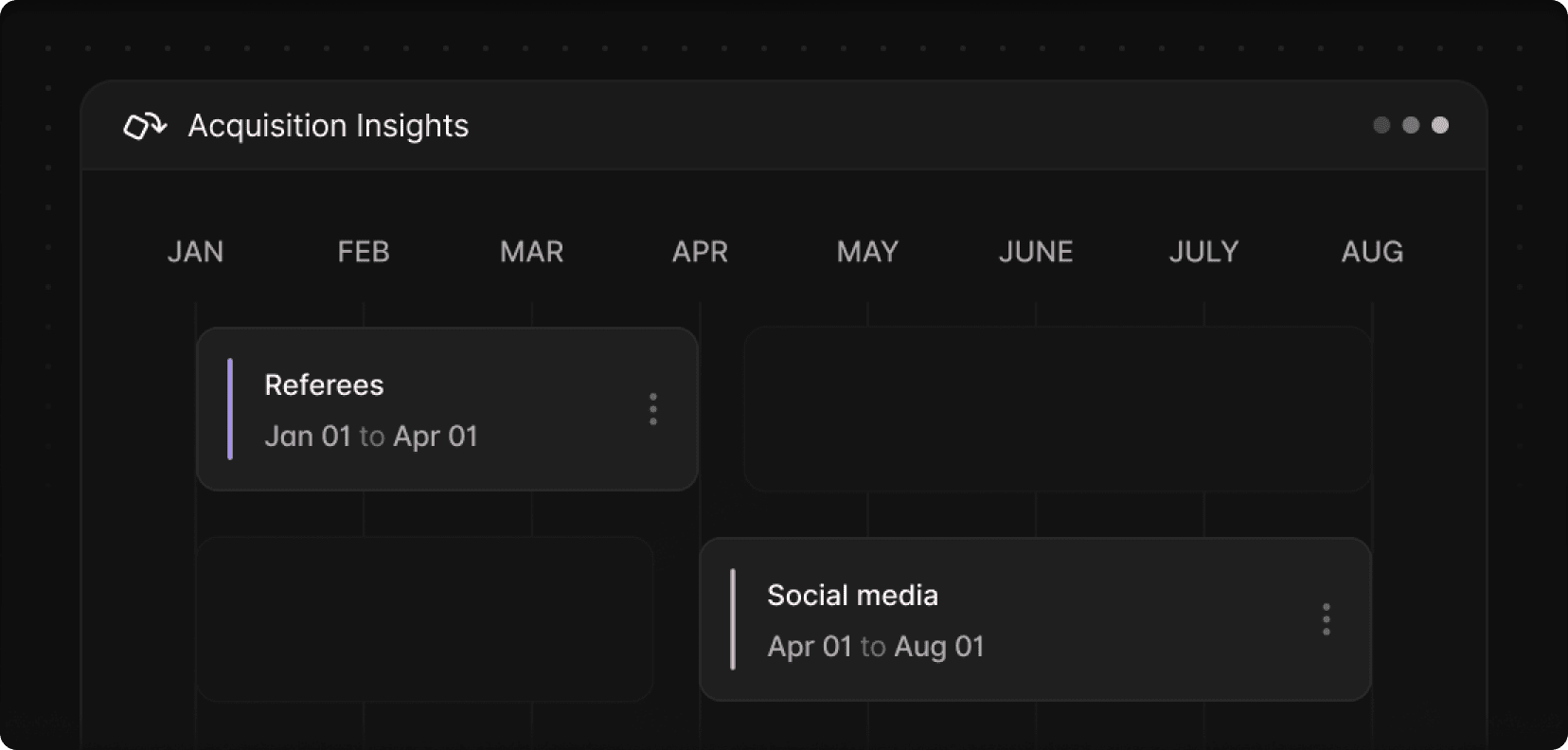The height and width of the screenshot is (750, 1568).
Task: Select the JAN month column header
Action: tap(196, 252)
